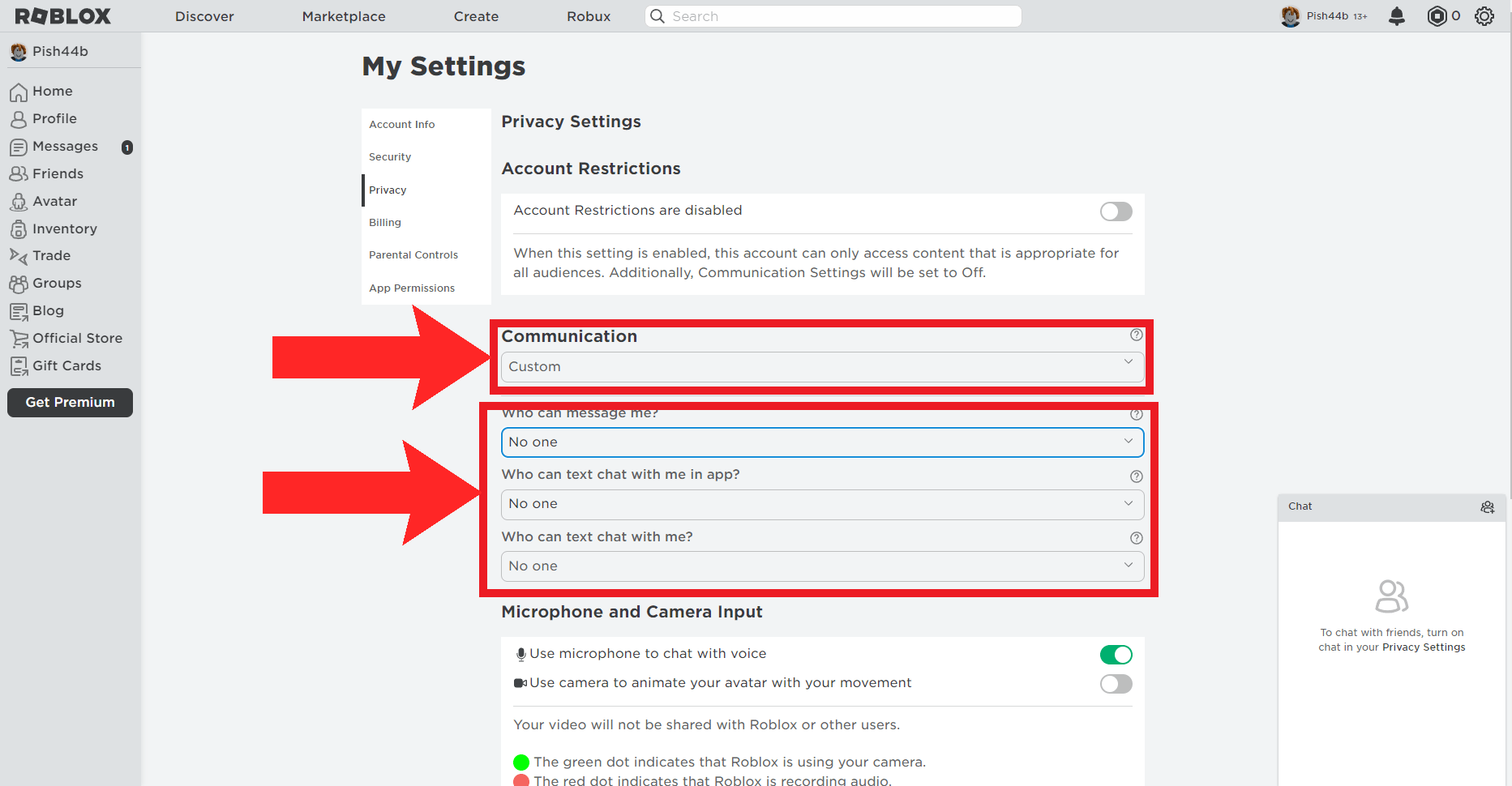Open the Home sidebar link
The image size is (1512, 786).
53,92
